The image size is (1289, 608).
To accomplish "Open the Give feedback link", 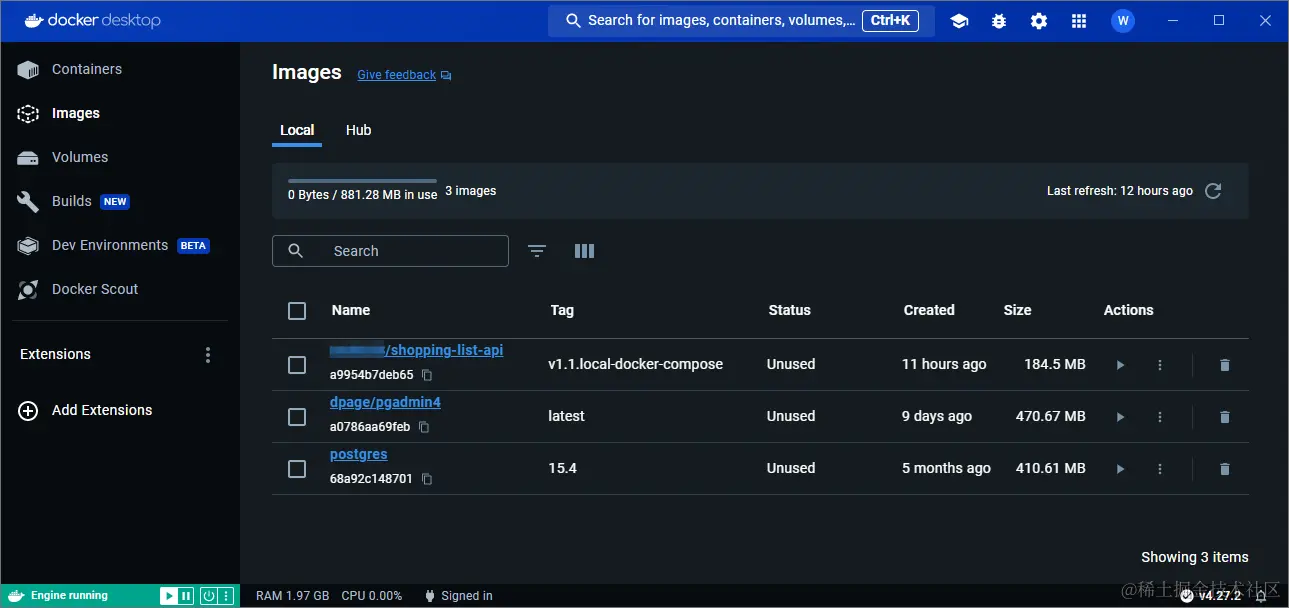I will 396,74.
